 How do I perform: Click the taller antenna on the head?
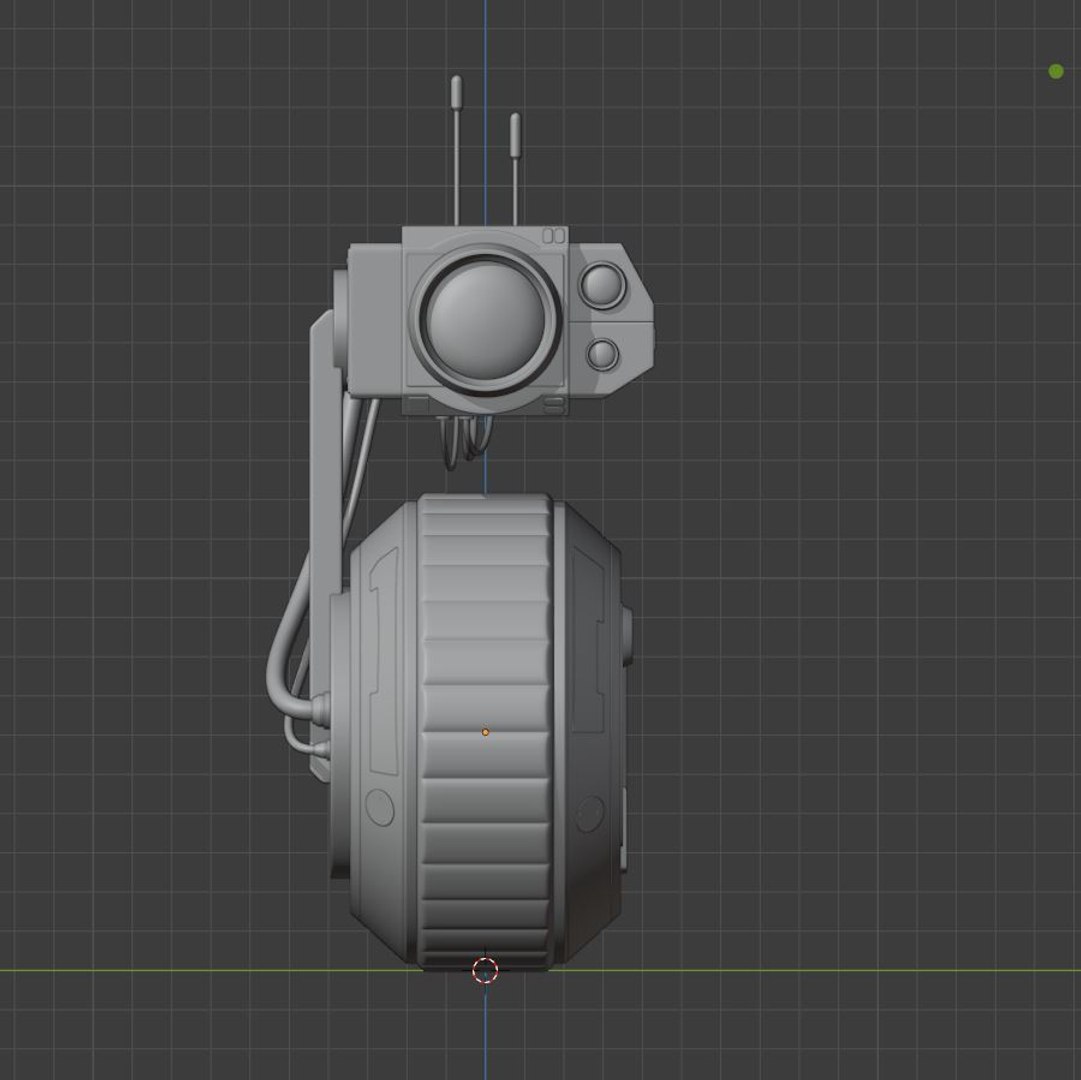[x=456, y=150]
